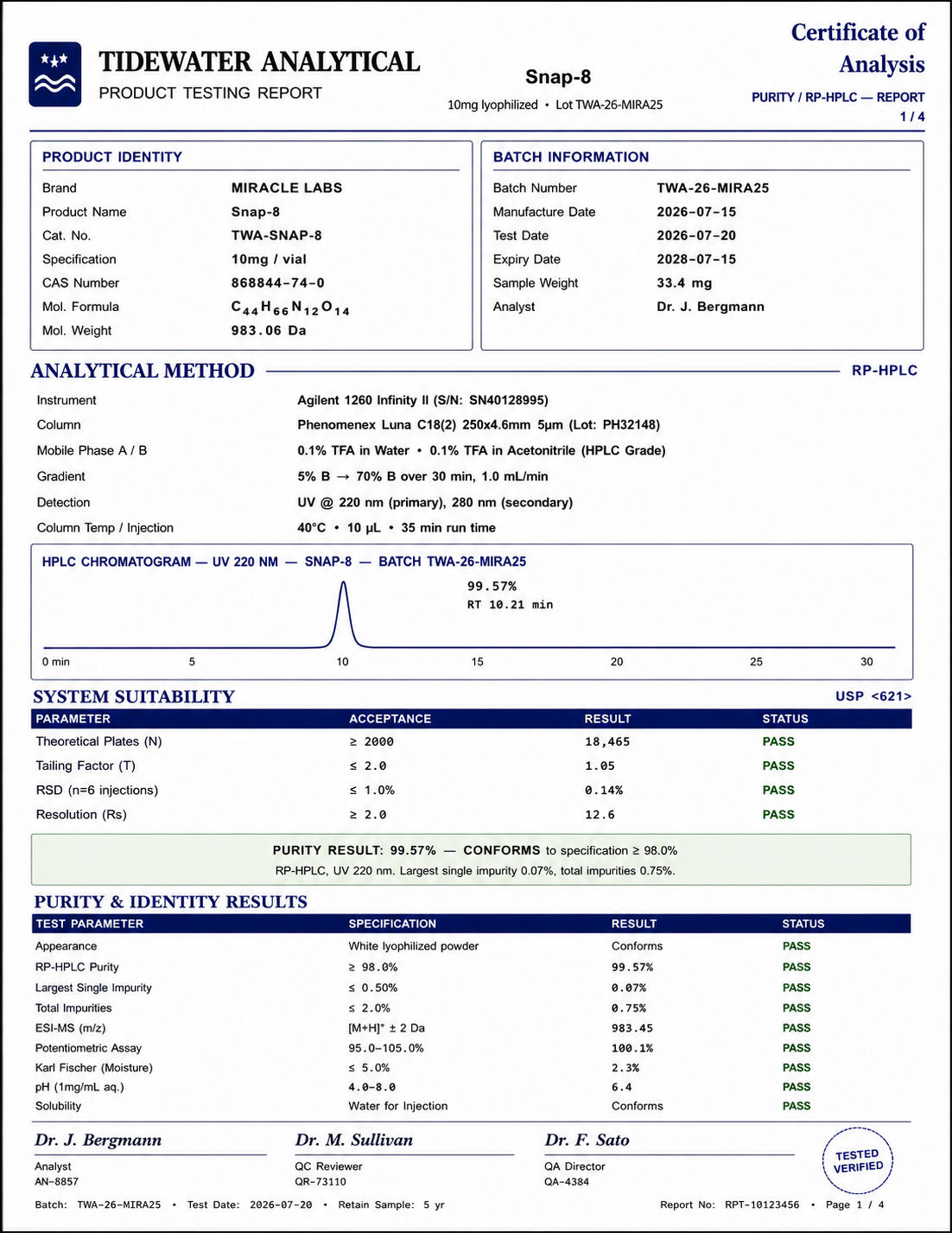
Task: Click the Report No RPT-10123456 footer text
Action: [730, 1204]
